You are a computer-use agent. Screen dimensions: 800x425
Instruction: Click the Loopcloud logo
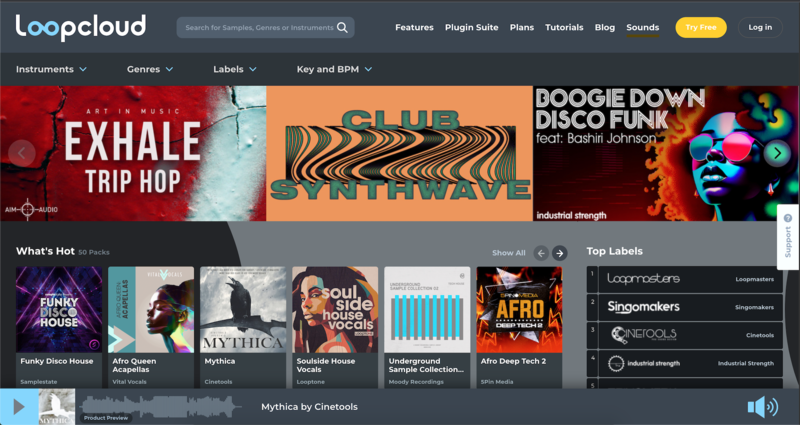(81, 27)
